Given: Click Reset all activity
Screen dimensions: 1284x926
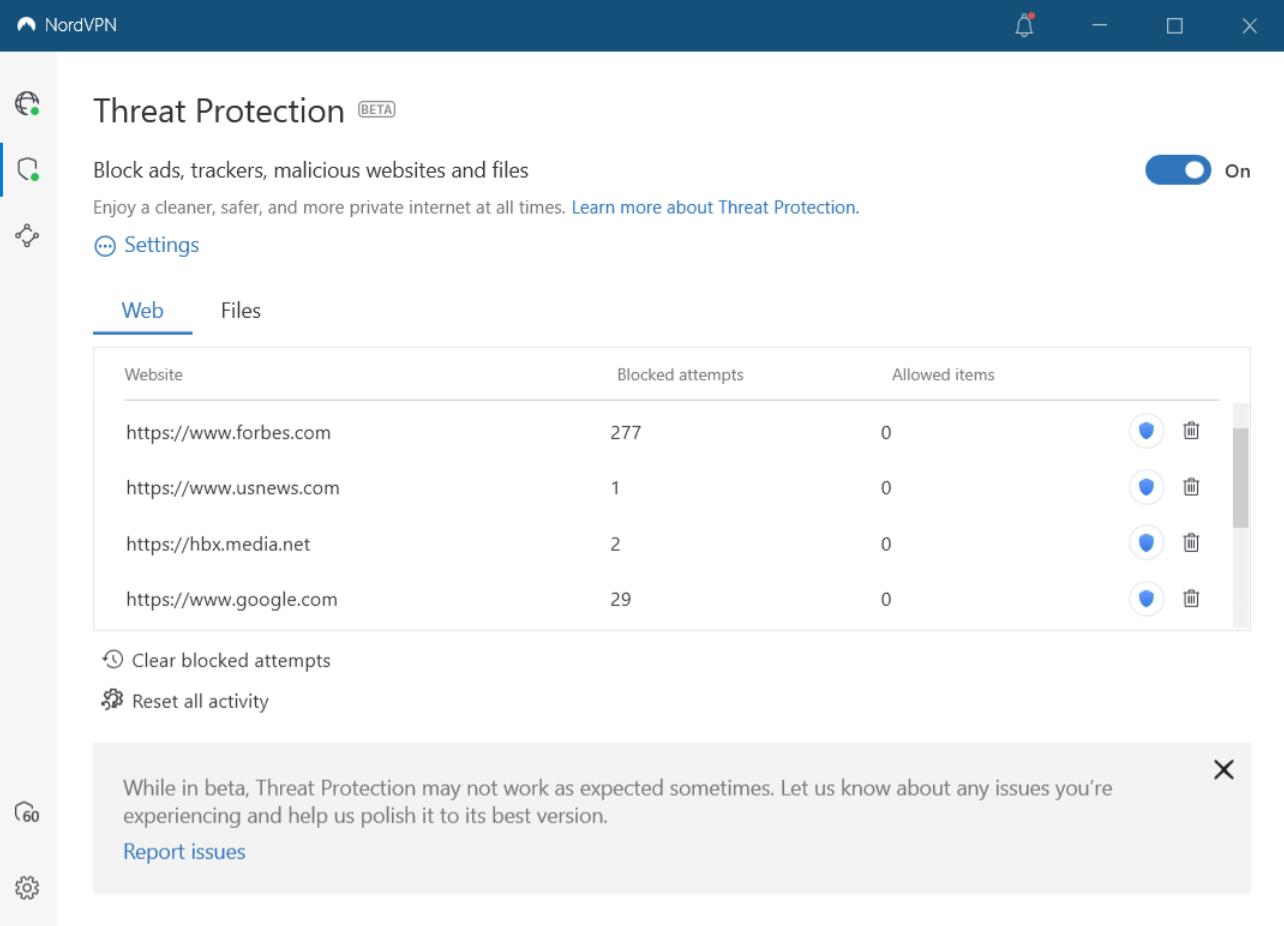Looking at the screenshot, I should tap(186, 701).
